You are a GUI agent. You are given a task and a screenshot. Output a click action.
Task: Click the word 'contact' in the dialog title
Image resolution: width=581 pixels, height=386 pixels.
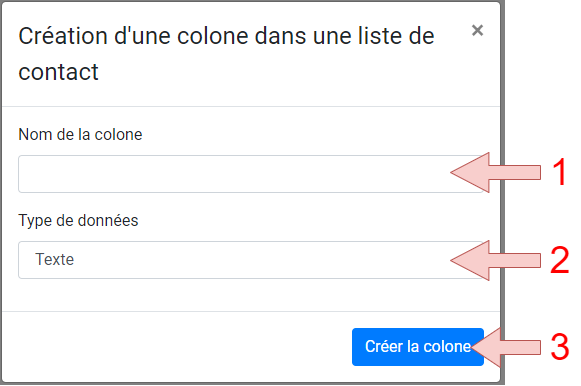(59, 72)
